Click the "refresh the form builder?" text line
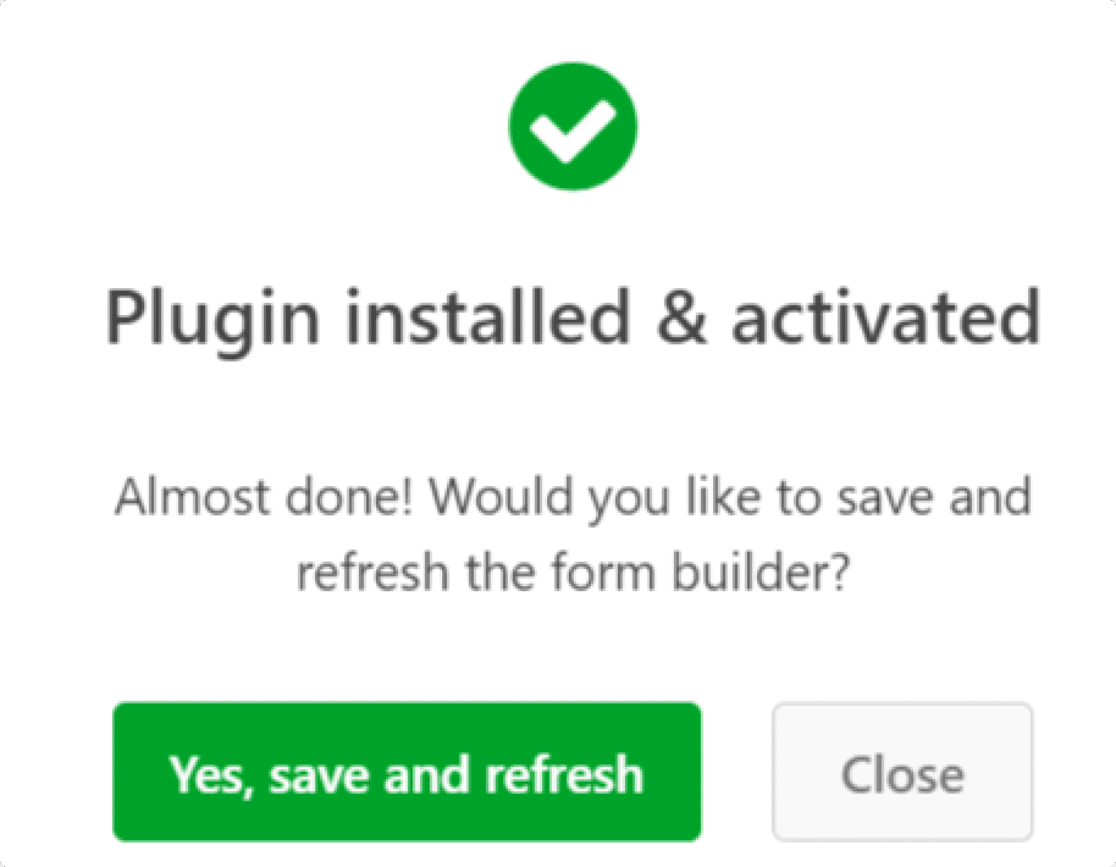This screenshot has height=867, width=1116. pos(572,574)
